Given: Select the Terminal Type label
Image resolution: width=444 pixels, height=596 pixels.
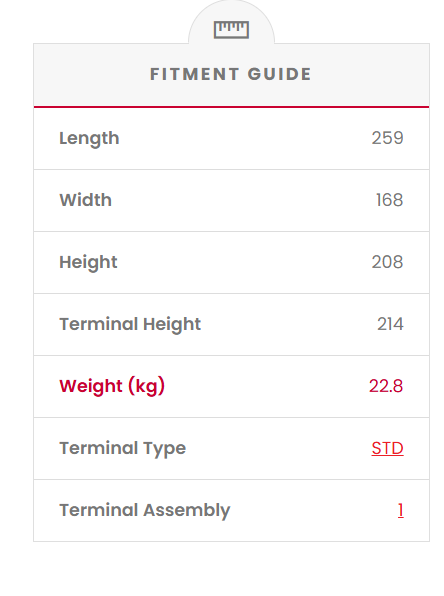Looking at the screenshot, I should pyautogui.click(x=122, y=449).
